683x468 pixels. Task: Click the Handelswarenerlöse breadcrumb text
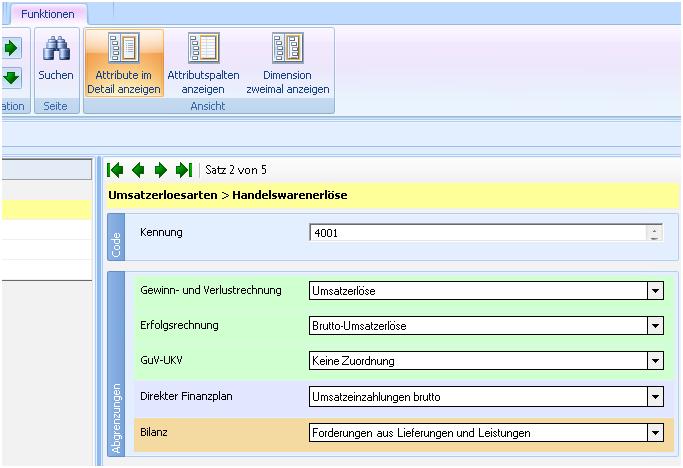coord(290,195)
